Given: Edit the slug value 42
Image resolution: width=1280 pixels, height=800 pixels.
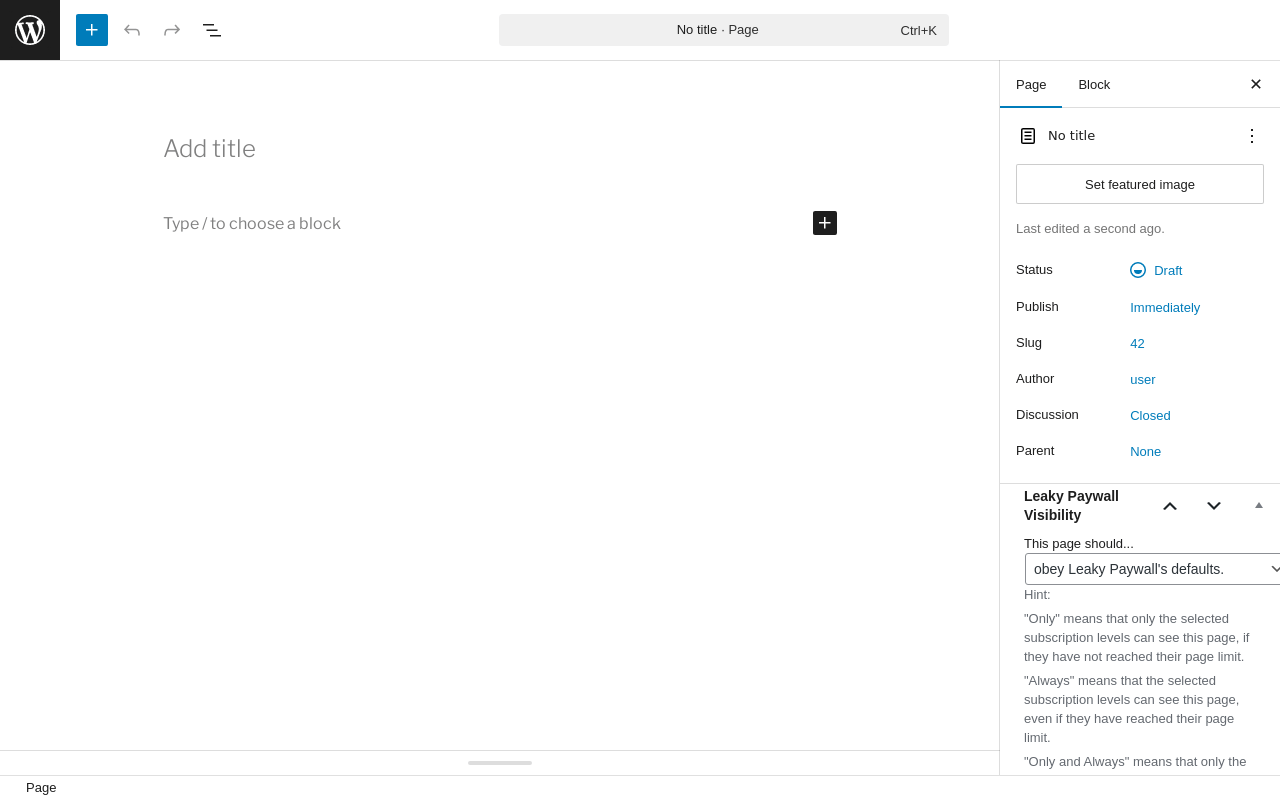Looking at the screenshot, I should click(1137, 343).
